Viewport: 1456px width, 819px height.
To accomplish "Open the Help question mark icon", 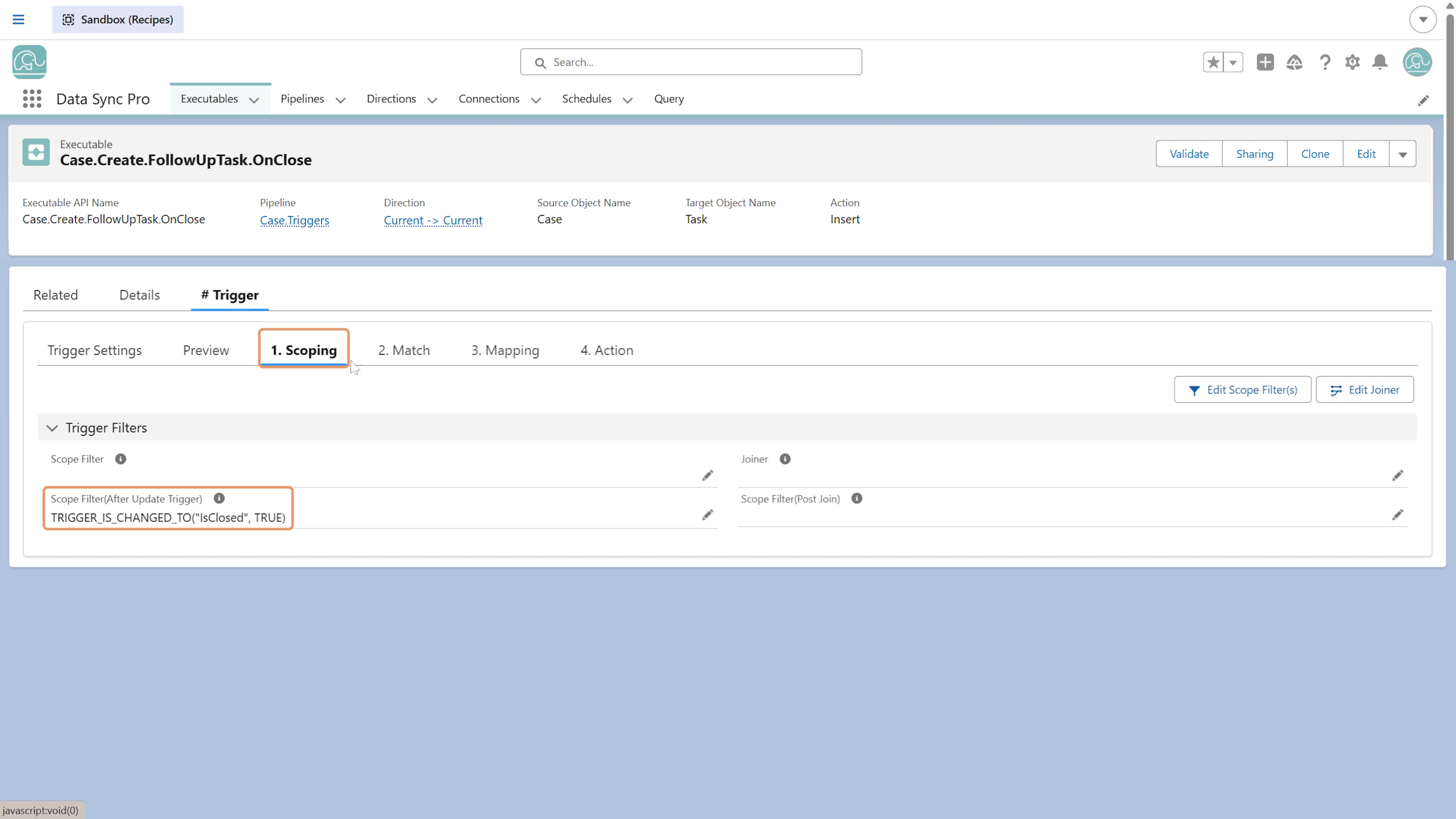I will point(1325,62).
